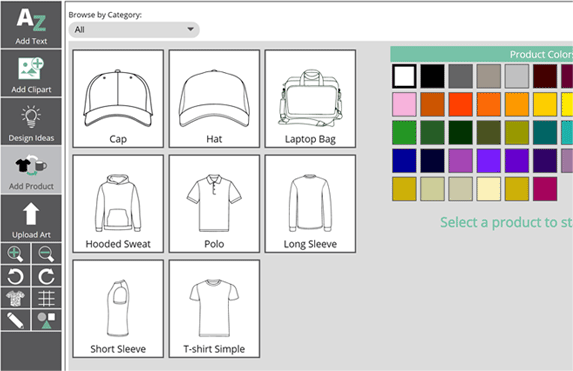This screenshot has height=371, width=573.
Task: Select the teal color swatch
Action: (545, 132)
